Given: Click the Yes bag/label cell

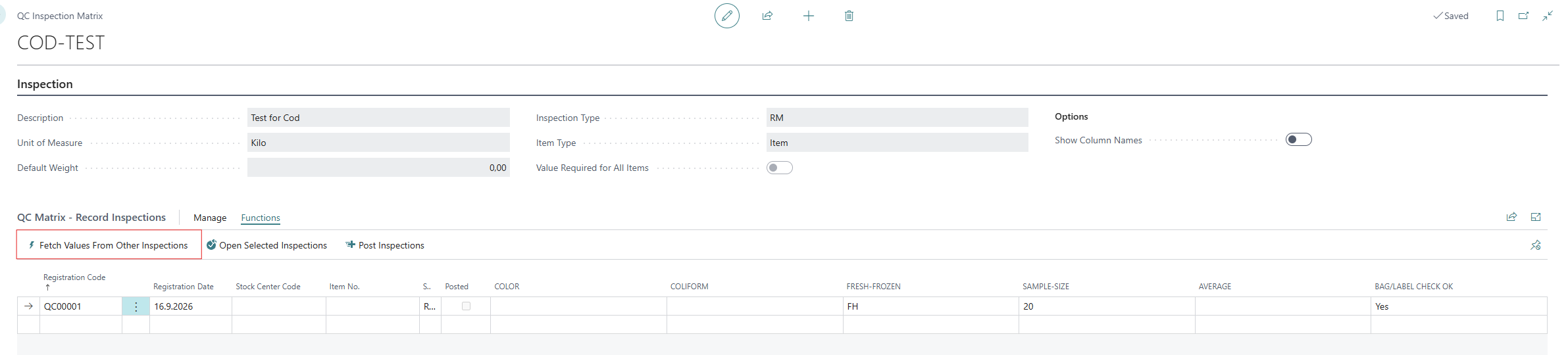Looking at the screenshot, I should [1459, 306].
